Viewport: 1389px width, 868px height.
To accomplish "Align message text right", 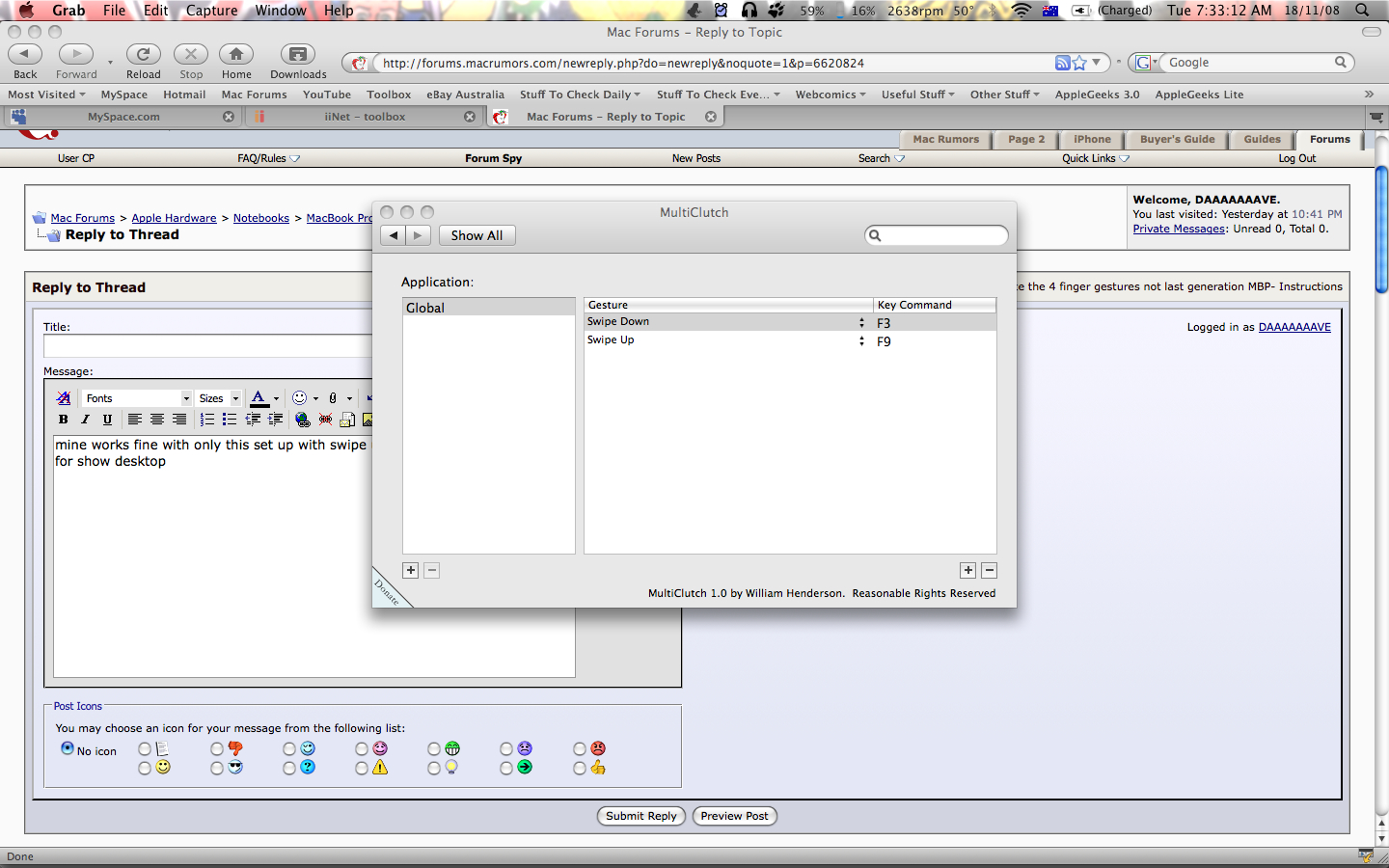I will 179,420.
